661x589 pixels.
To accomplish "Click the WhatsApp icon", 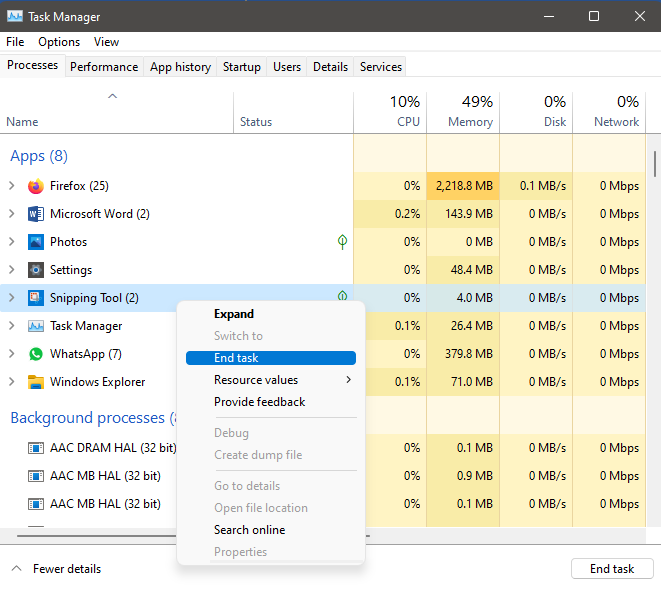I will coord(36,354).
